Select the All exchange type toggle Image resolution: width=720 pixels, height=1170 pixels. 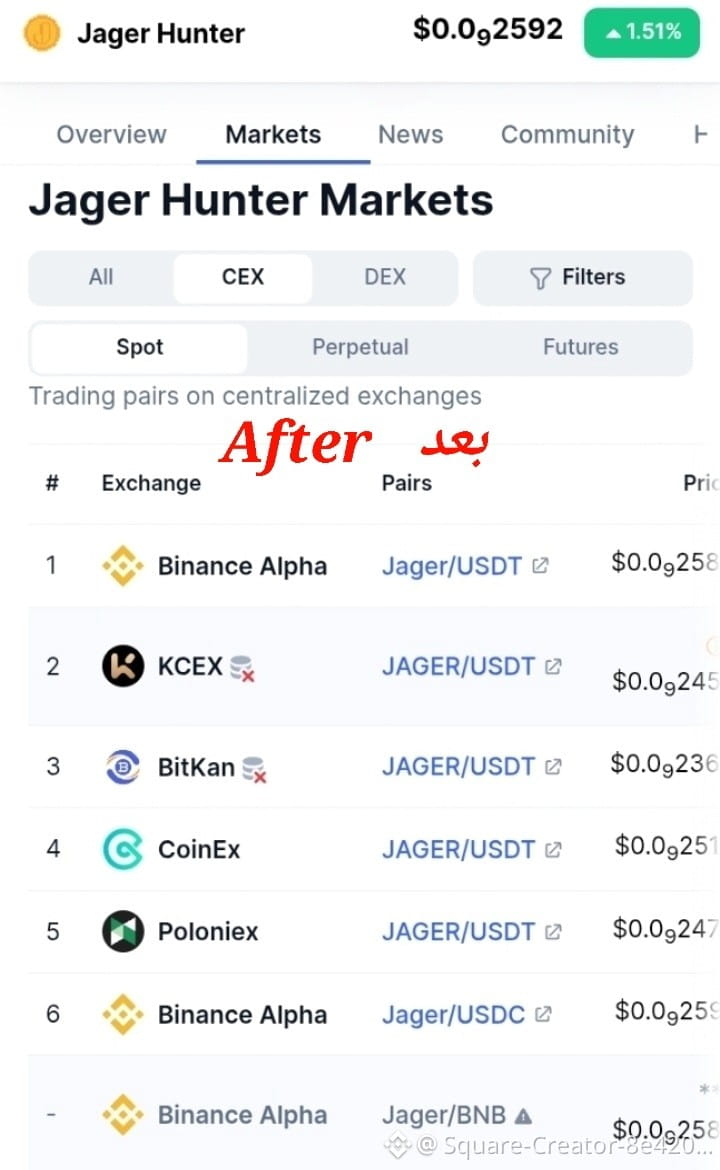coord(101,277)
